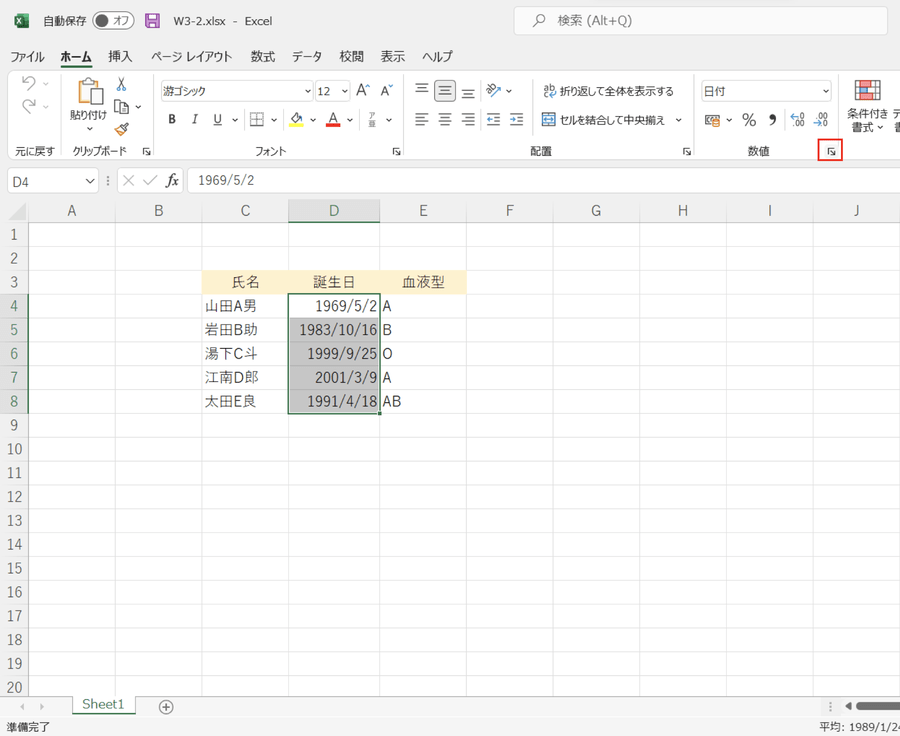Toggle underline formatting

point(218,120)
